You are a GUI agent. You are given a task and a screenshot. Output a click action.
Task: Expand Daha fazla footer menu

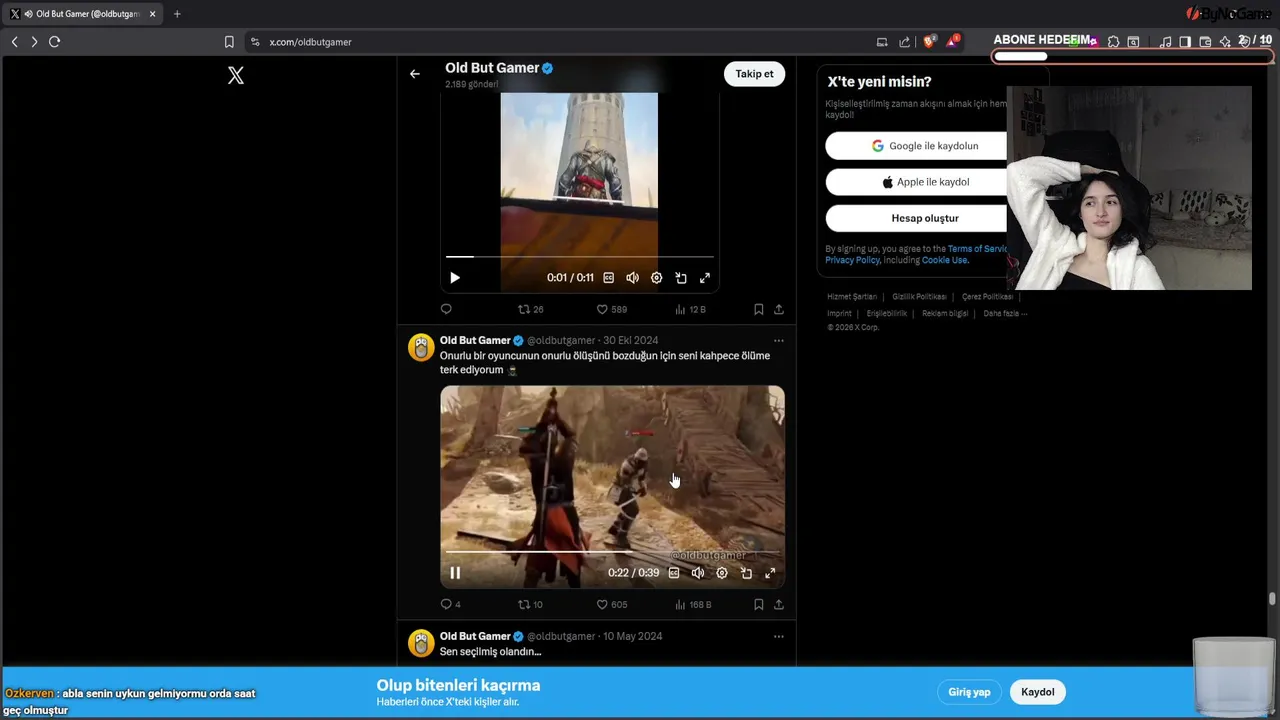click(x=1005, y=313)
